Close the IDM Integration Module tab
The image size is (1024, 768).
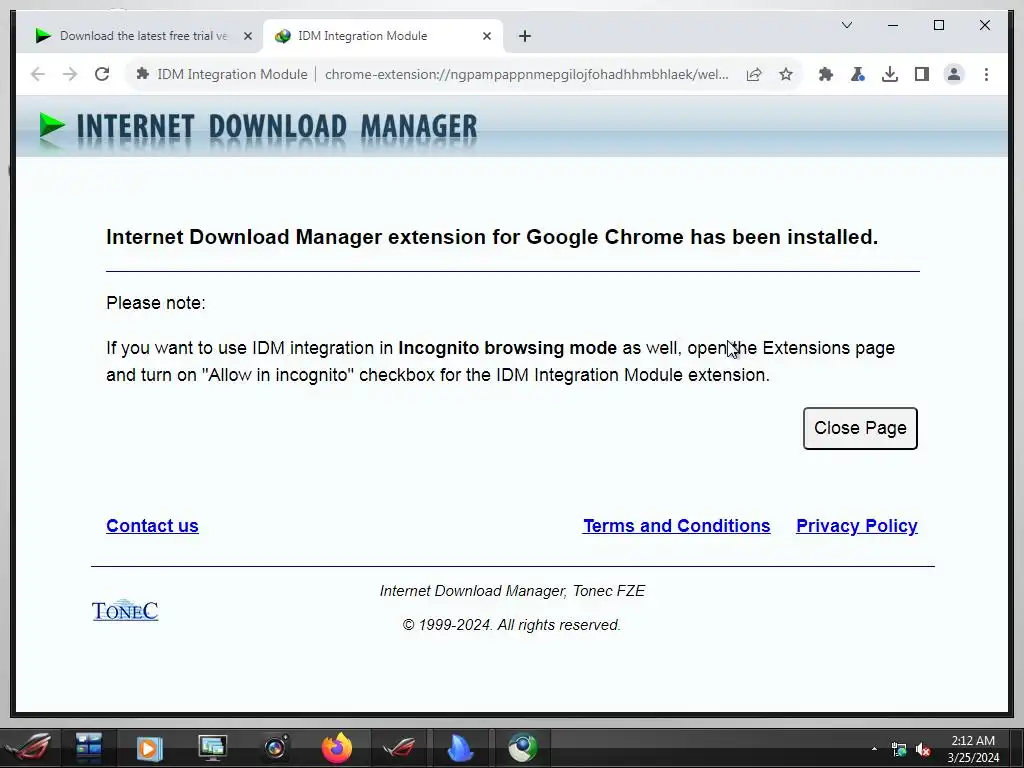pos(487,36)
